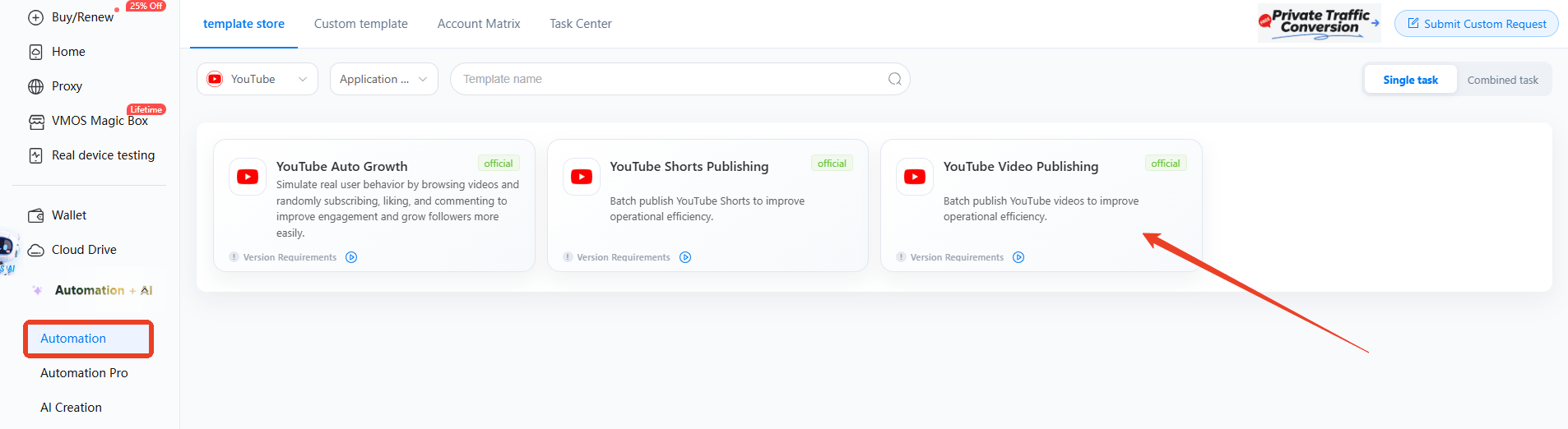Click the Submit Custom Request button
1568x429 pixels.
tap(1477, 24)
